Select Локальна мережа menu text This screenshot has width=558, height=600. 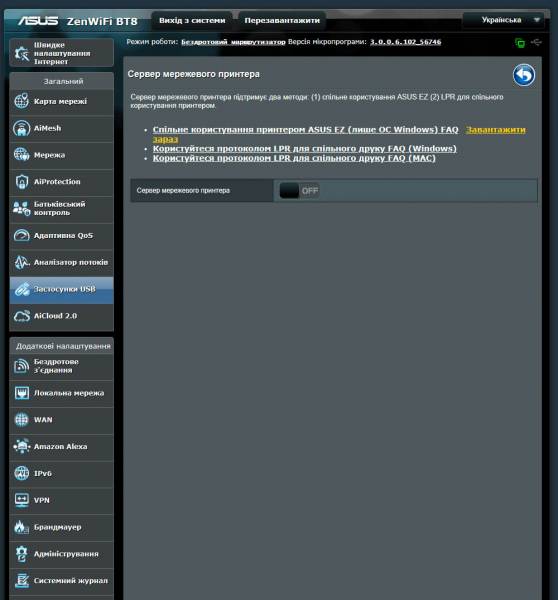[x=69, y=393]
